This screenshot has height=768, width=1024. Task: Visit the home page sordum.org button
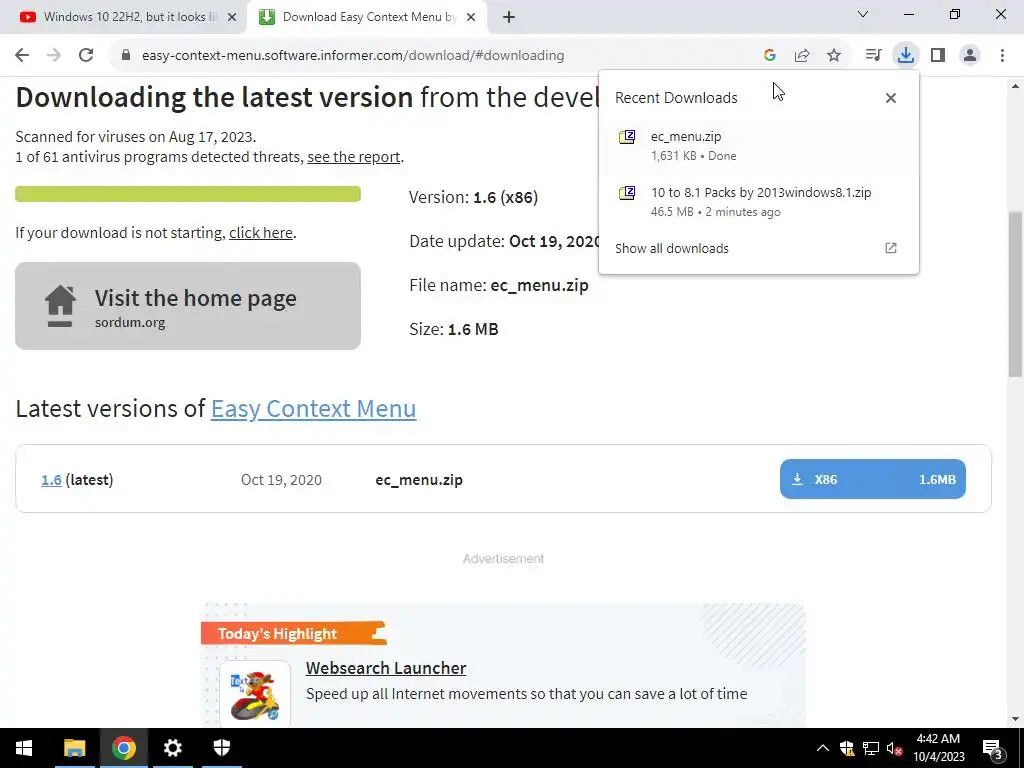(188, 306)
